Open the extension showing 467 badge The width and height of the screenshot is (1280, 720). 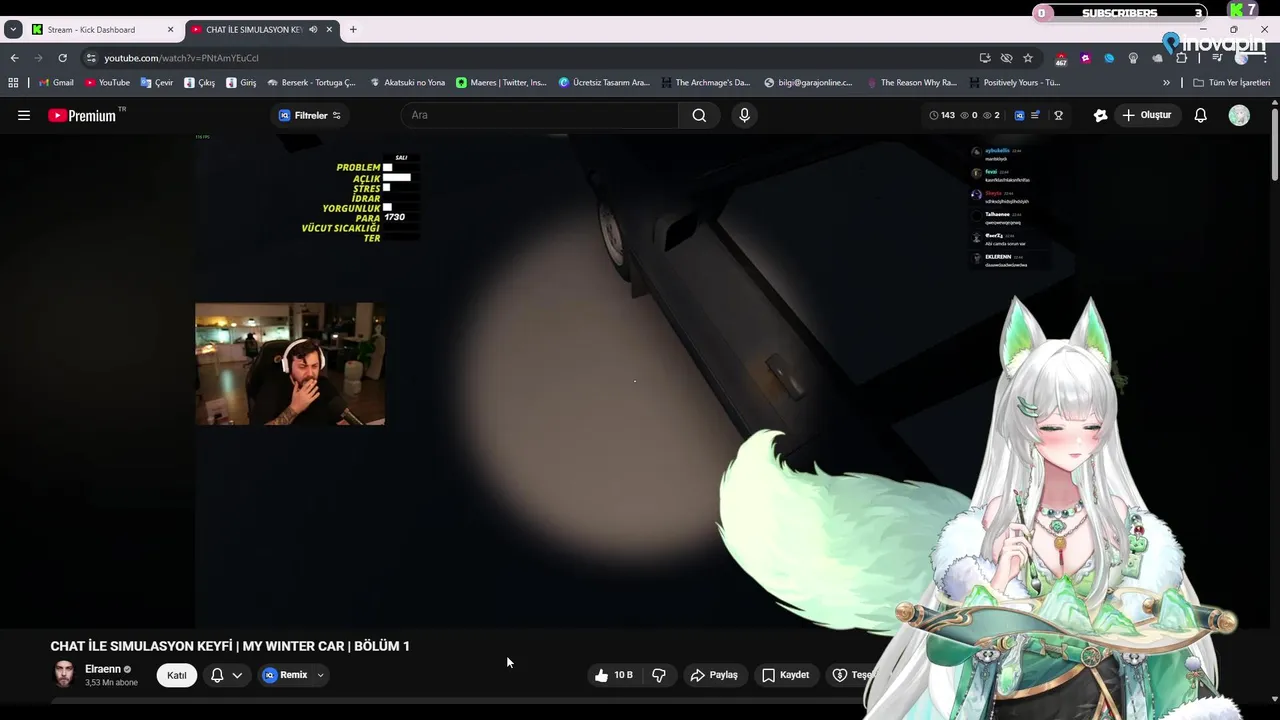coord(1061,58)
